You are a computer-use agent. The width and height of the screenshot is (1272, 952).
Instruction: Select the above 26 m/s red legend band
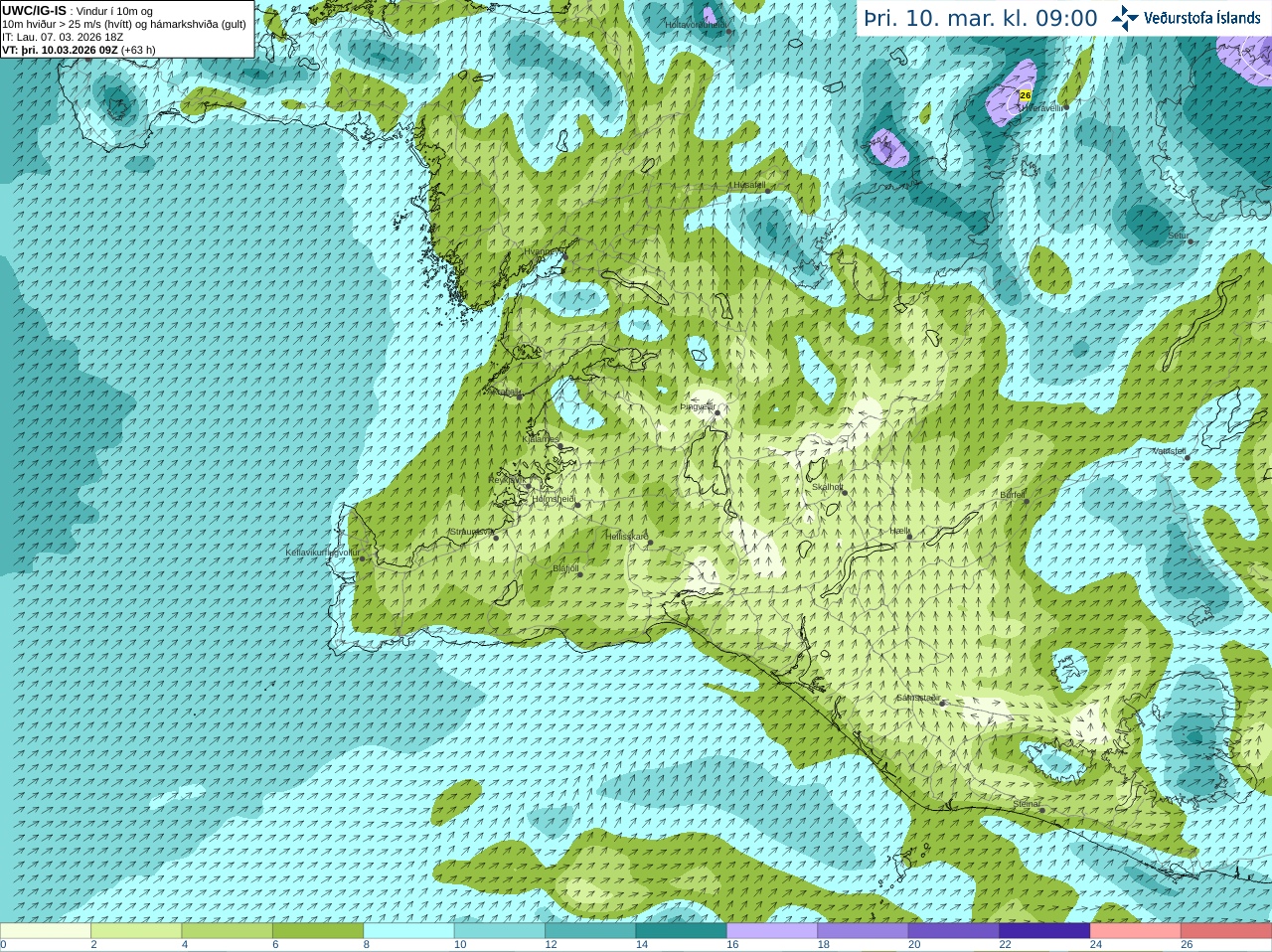click(1226, 931)
